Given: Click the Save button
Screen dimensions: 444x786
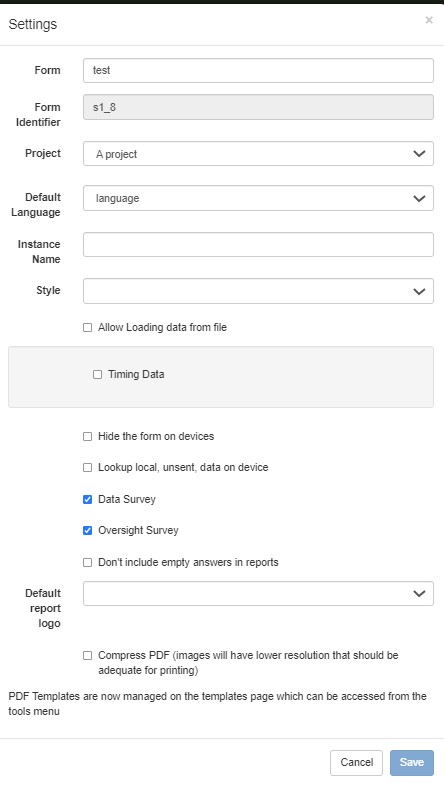Looking at the screenshot, I should coord(412,762).
